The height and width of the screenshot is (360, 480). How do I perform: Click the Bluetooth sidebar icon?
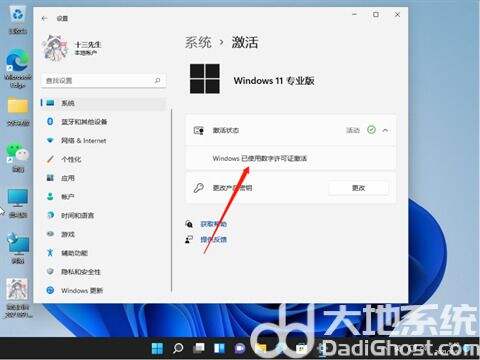point(50,121)
